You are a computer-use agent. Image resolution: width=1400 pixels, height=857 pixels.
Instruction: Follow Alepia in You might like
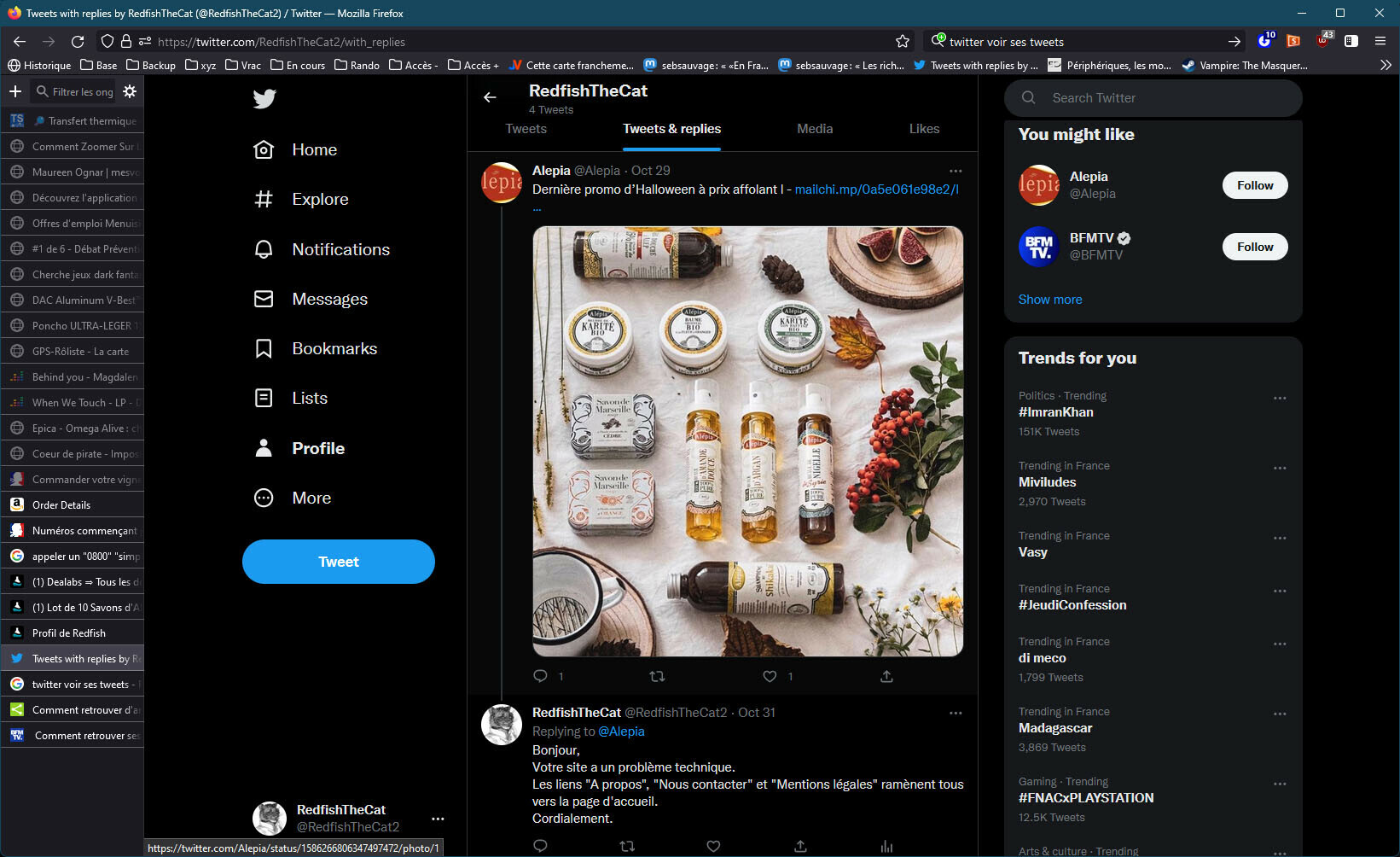[x=1255, y=185]
